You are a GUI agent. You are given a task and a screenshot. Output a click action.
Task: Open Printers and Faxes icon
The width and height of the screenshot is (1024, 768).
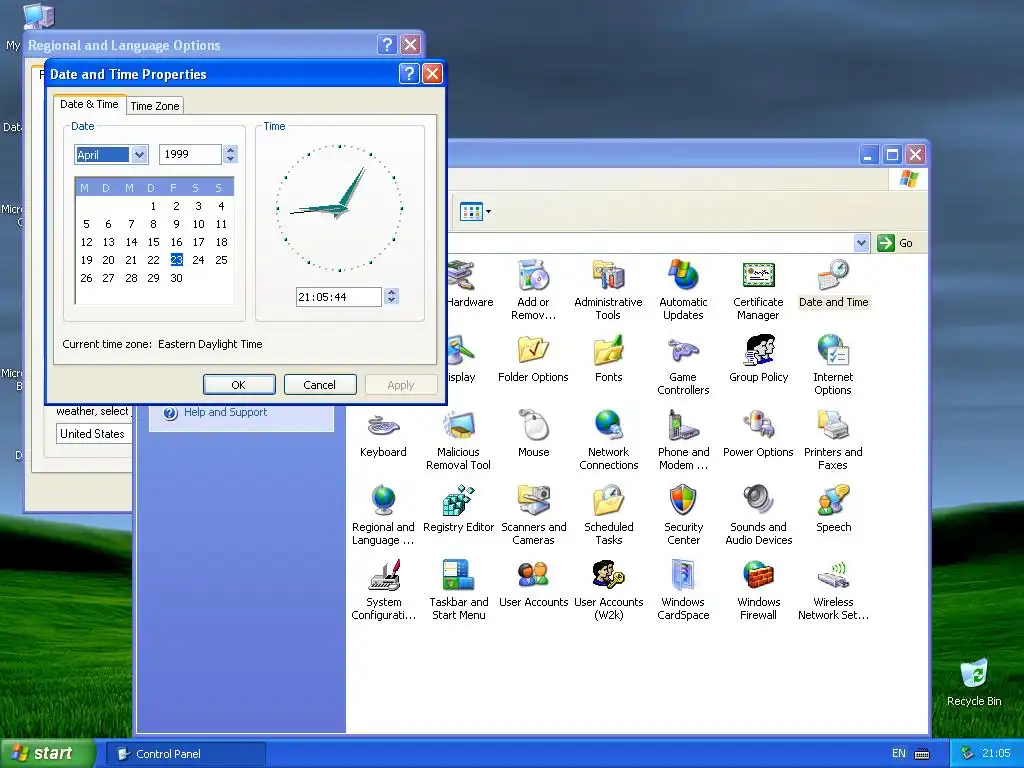pyautogui.click(x=833, y=440)
